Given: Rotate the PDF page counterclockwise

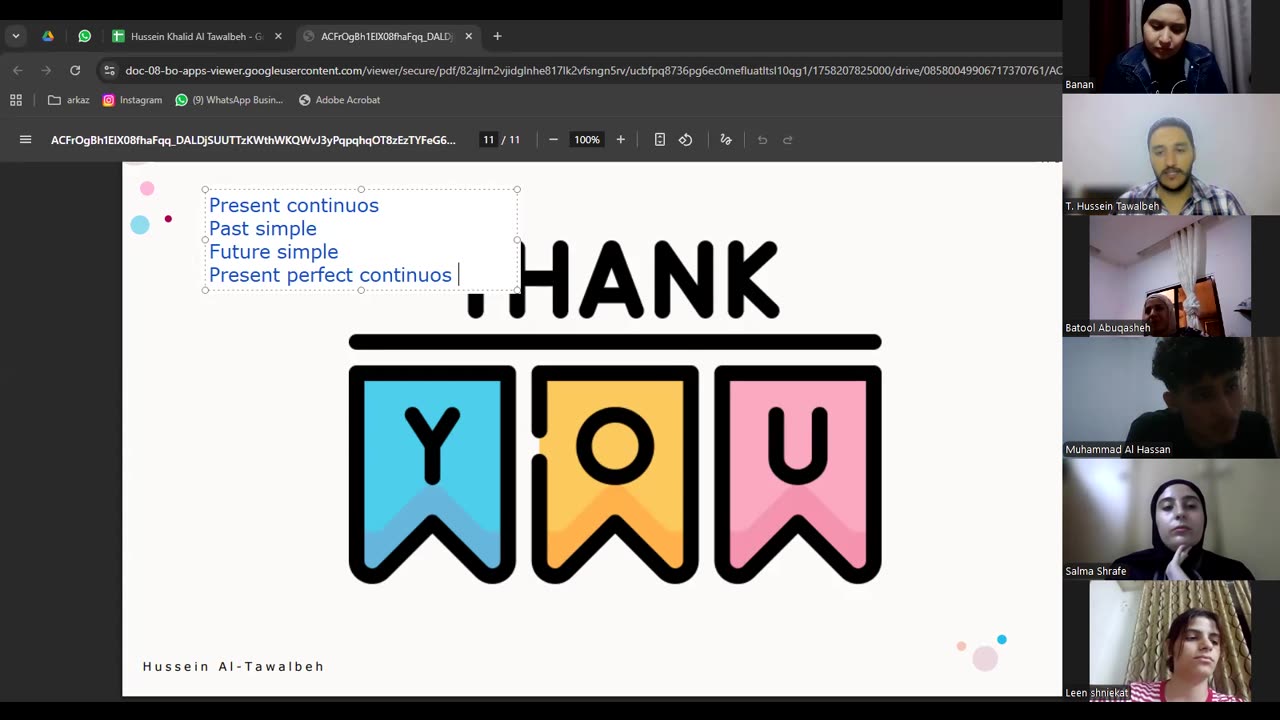Looking at the screenshot, I should (x=686, y=140).
